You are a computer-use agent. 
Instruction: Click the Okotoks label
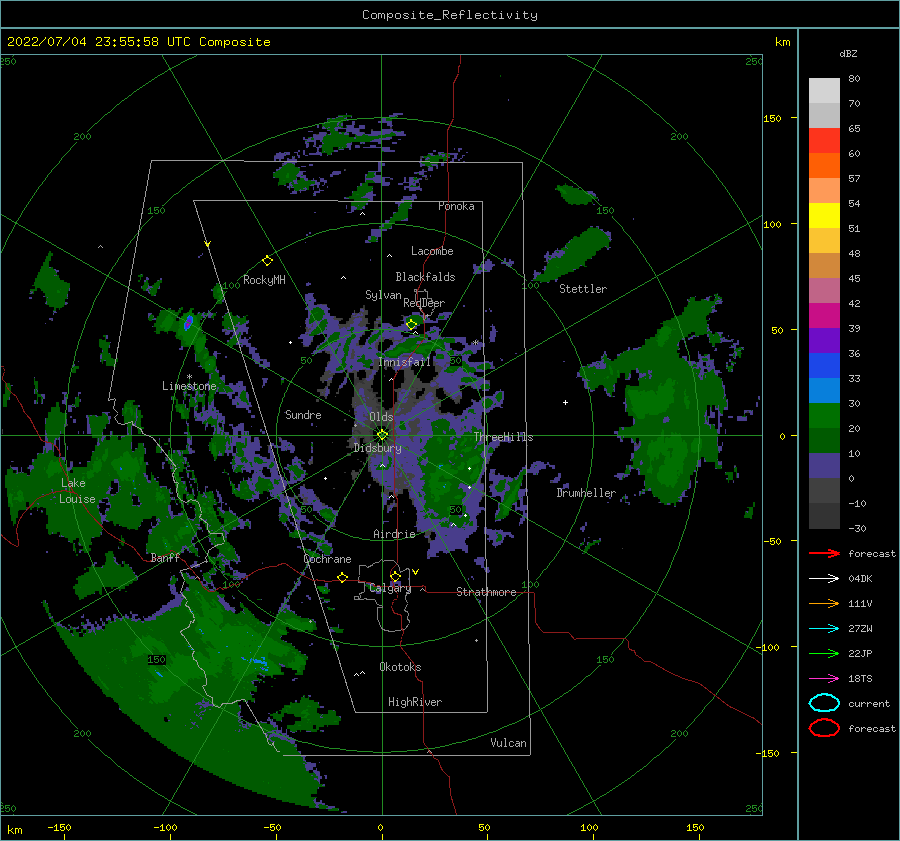click(x=400, y=667)
